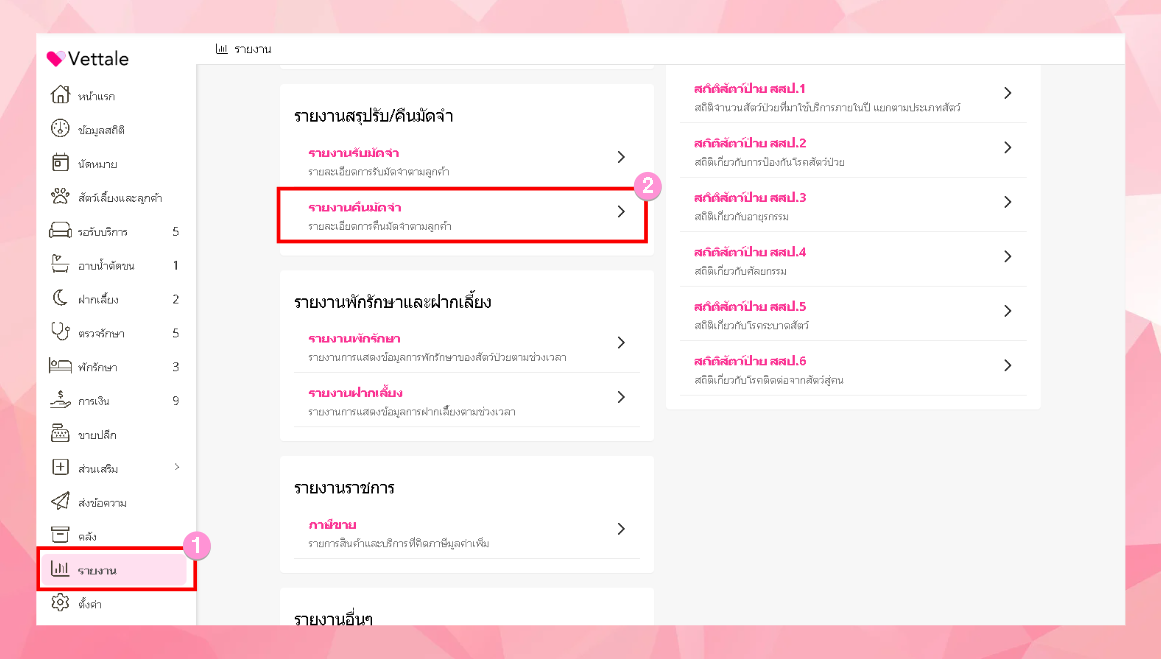Open the statistics gauge icon (ข้อมูลสถิติ)
1161x659 pixels.
point(60,129)
